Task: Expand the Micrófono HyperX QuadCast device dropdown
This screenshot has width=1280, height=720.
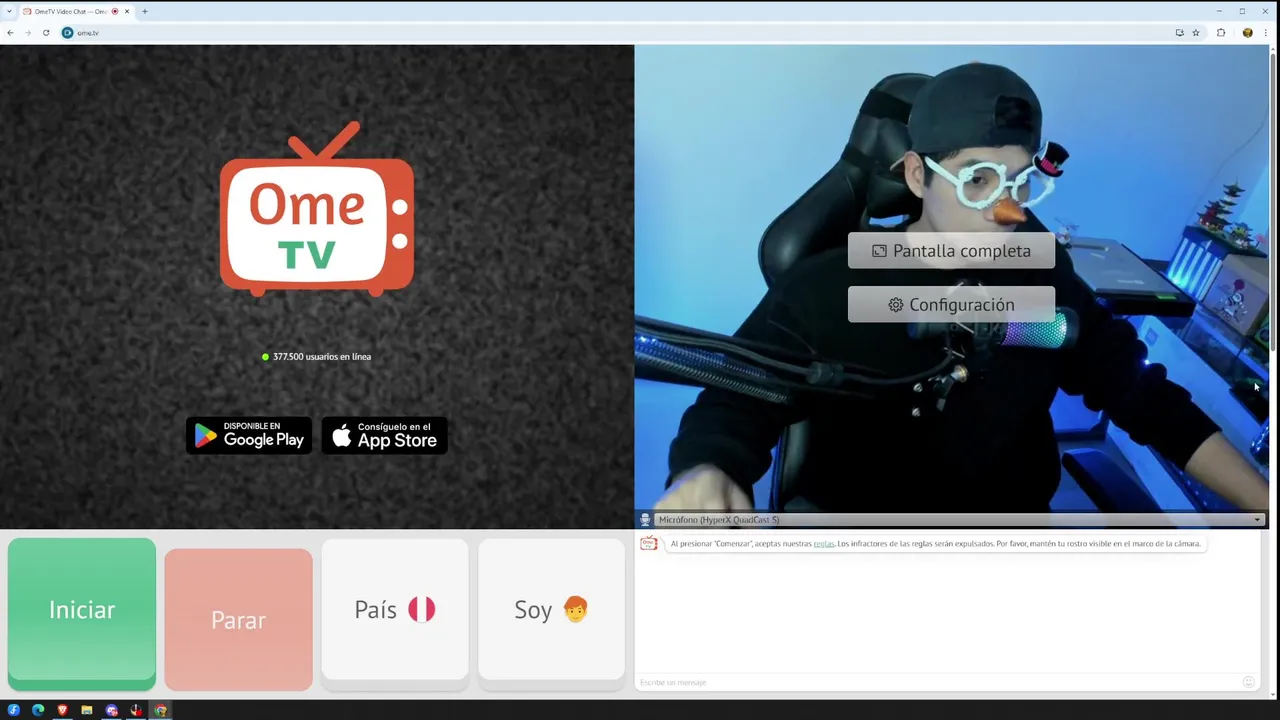Action: pos(959,520)
